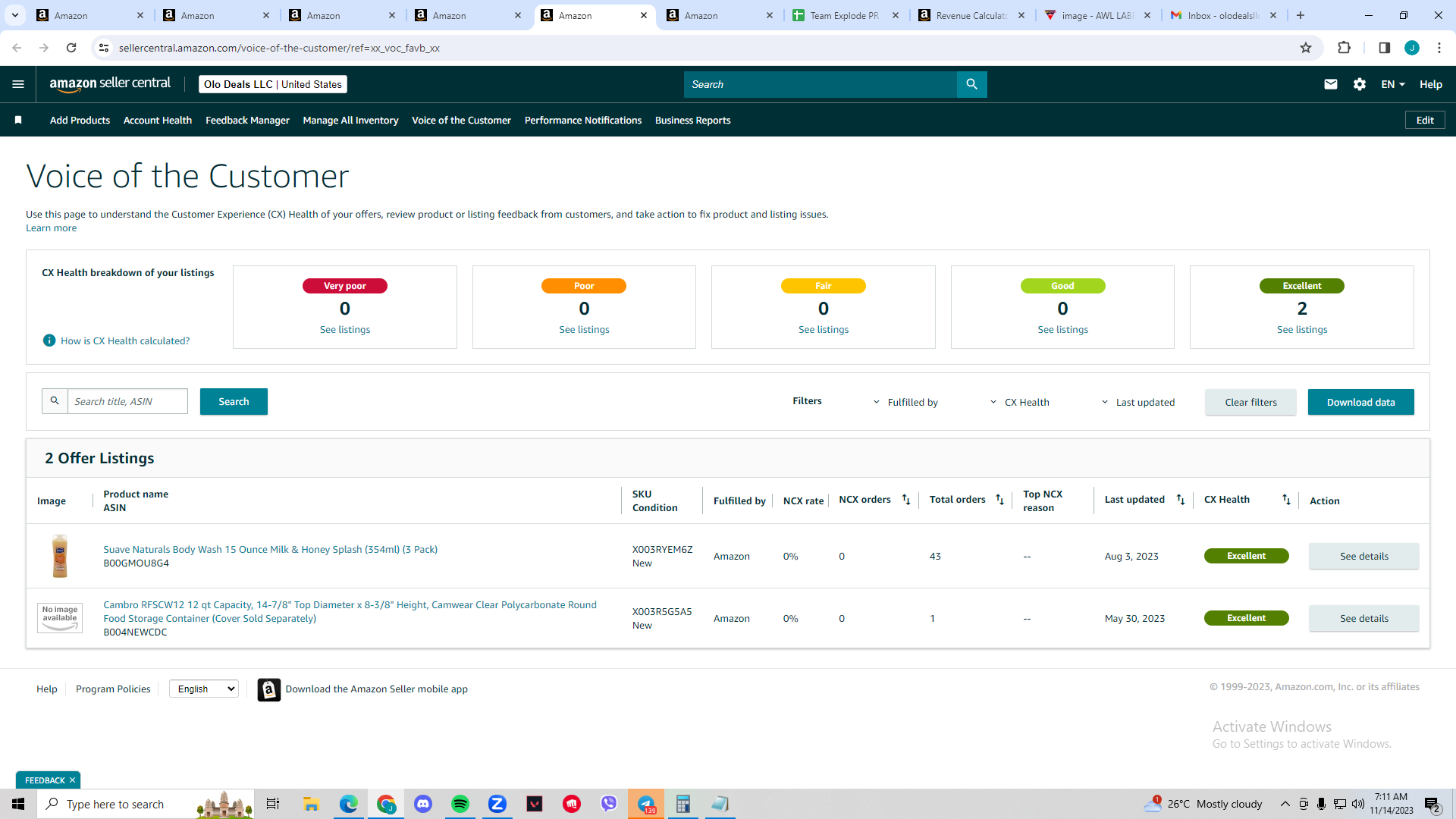The image size is (1456, 819).
Task: Sort by NCX orders column arrows
Action: click(x=906, y=499)
